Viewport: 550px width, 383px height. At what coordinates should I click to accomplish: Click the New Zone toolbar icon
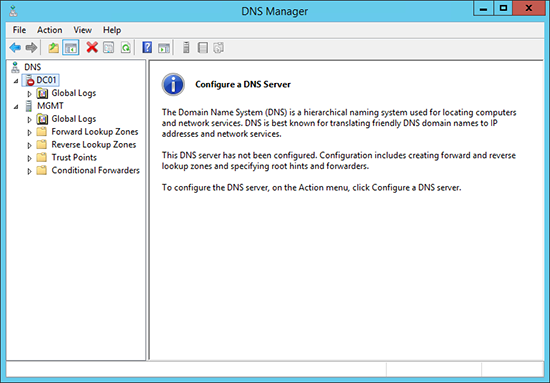point(203,47)
